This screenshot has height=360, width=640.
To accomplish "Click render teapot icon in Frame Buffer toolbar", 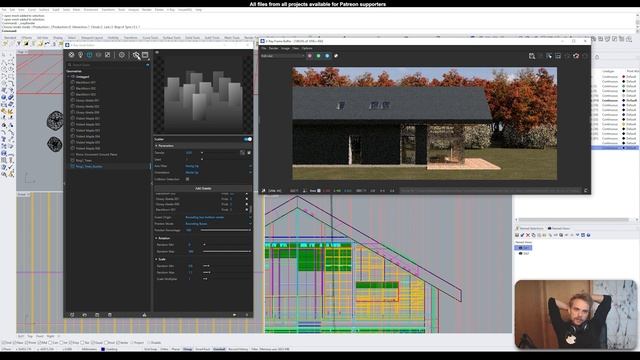I will click(x=576, y=56).
